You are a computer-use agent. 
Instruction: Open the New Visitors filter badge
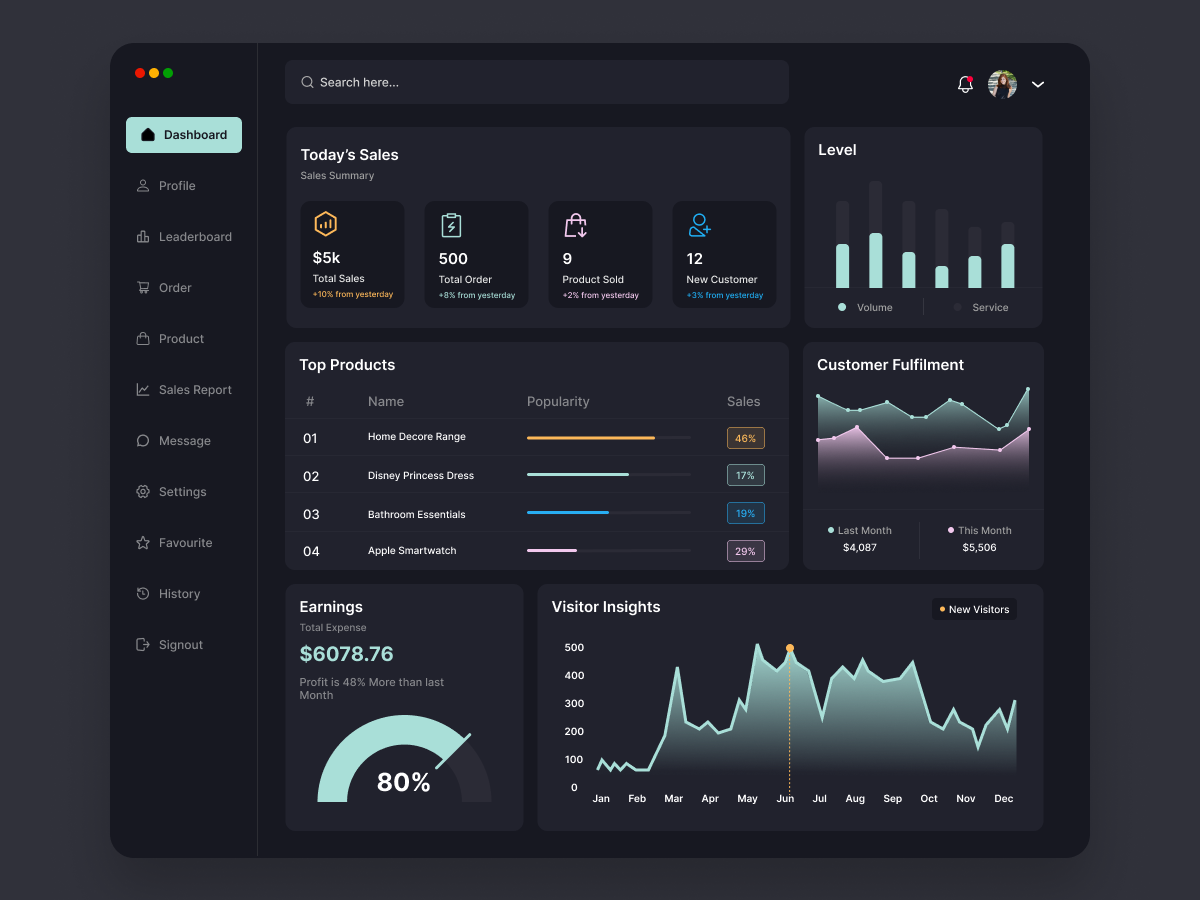973,608
